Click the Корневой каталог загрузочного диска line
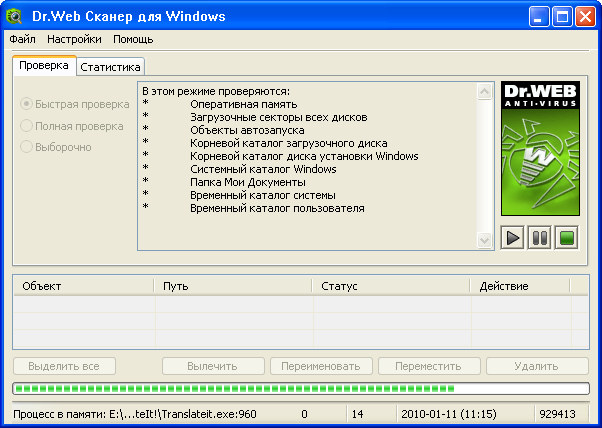Image resolution: width=602 pixels, height=428 pixels. coord(289,144)
